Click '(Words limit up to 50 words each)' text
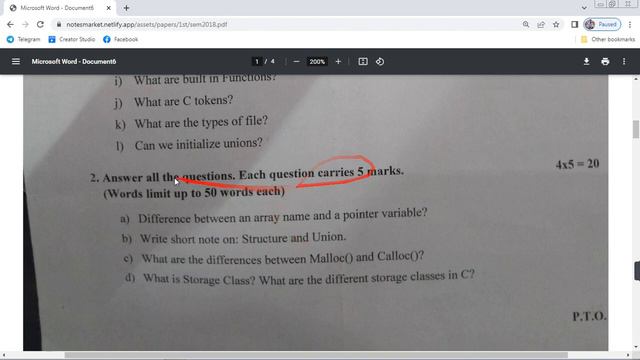The image size is (640, 360). (x=194, y=192)
